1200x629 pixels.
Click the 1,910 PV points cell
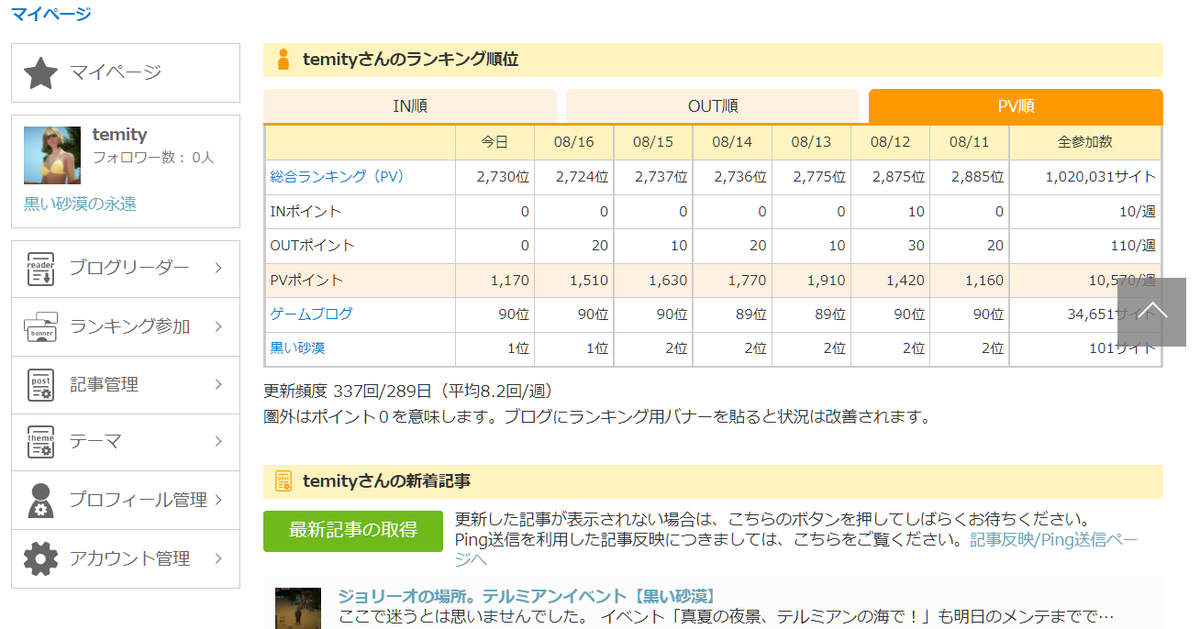811,280
